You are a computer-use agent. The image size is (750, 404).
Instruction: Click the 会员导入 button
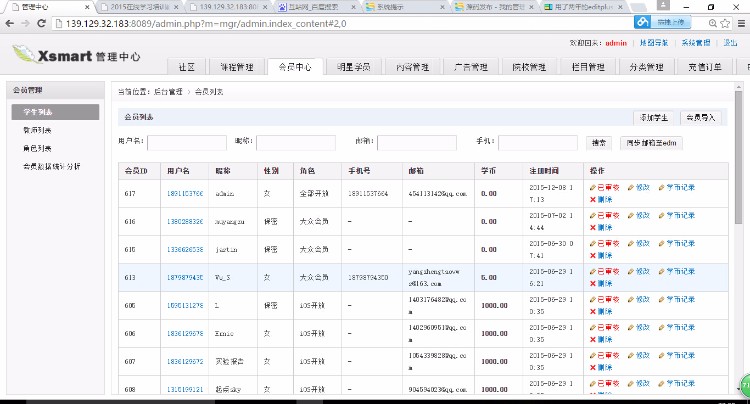700,118
